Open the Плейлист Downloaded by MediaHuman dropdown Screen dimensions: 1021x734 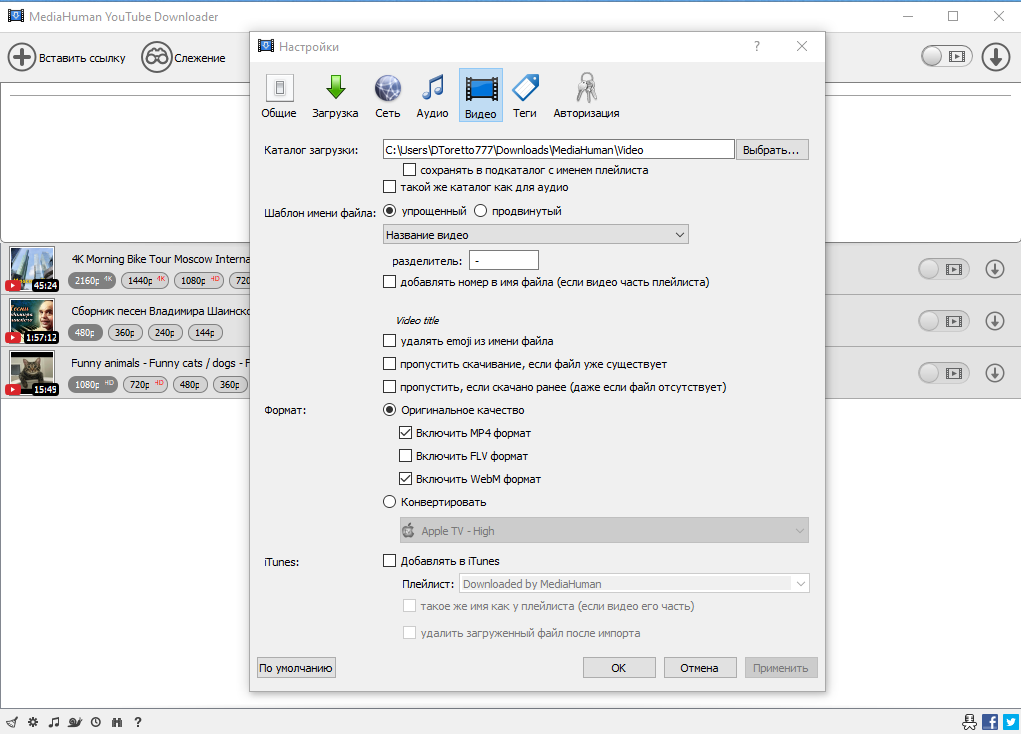pyautogui.click(x=634, y=584)
